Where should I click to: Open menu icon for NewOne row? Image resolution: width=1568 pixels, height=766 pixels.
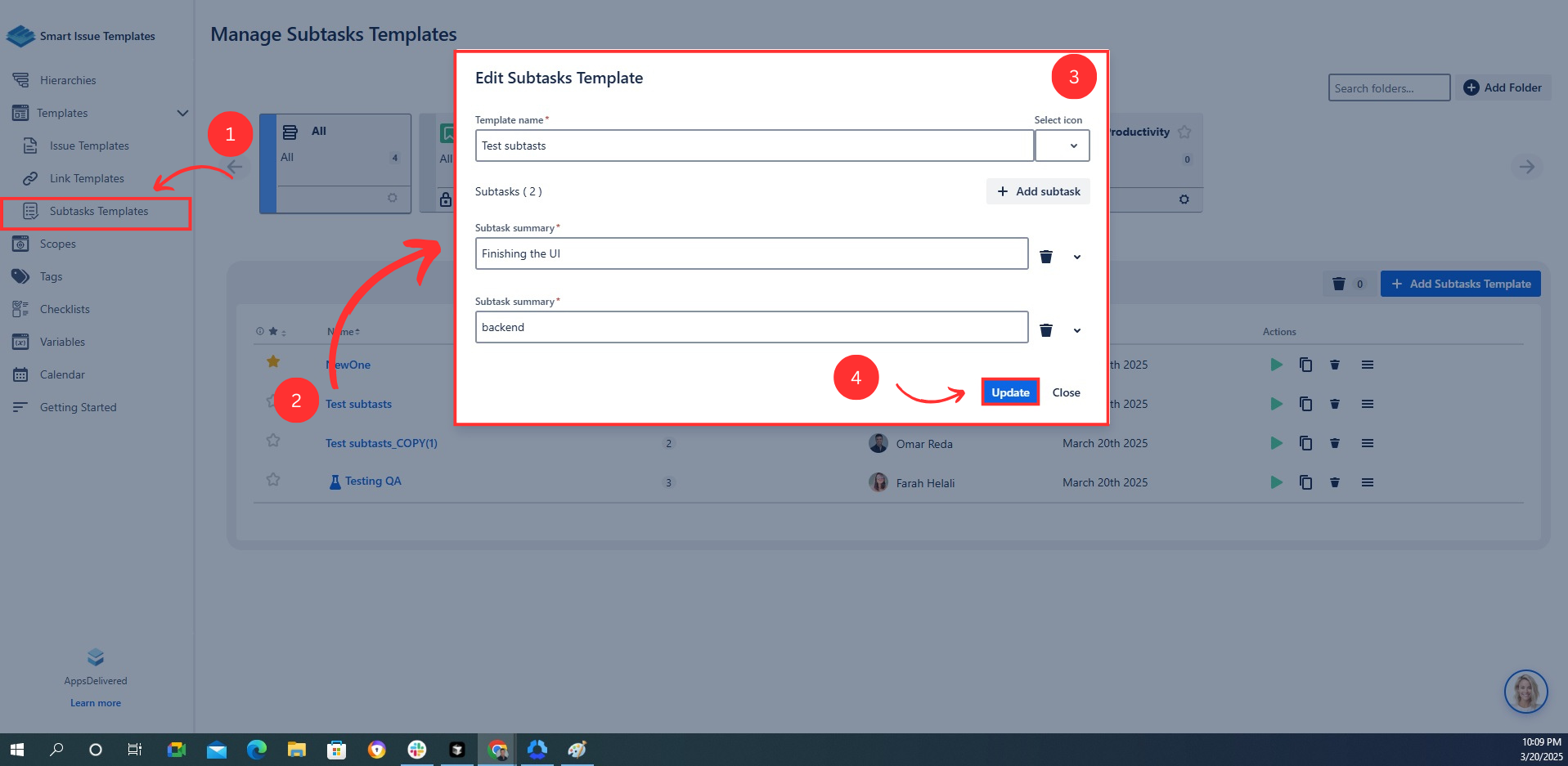(1367, 365)
